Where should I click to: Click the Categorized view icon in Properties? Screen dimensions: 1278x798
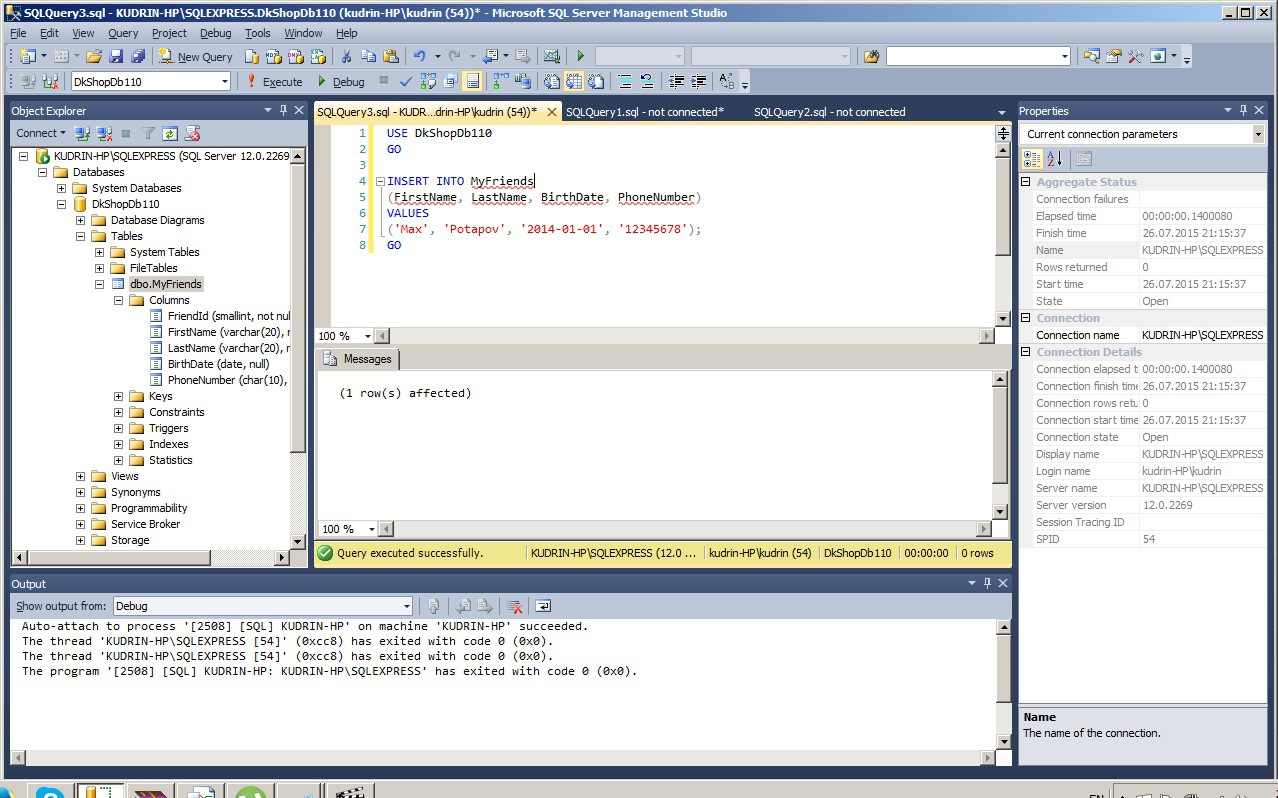click(x=1032, y=159)
